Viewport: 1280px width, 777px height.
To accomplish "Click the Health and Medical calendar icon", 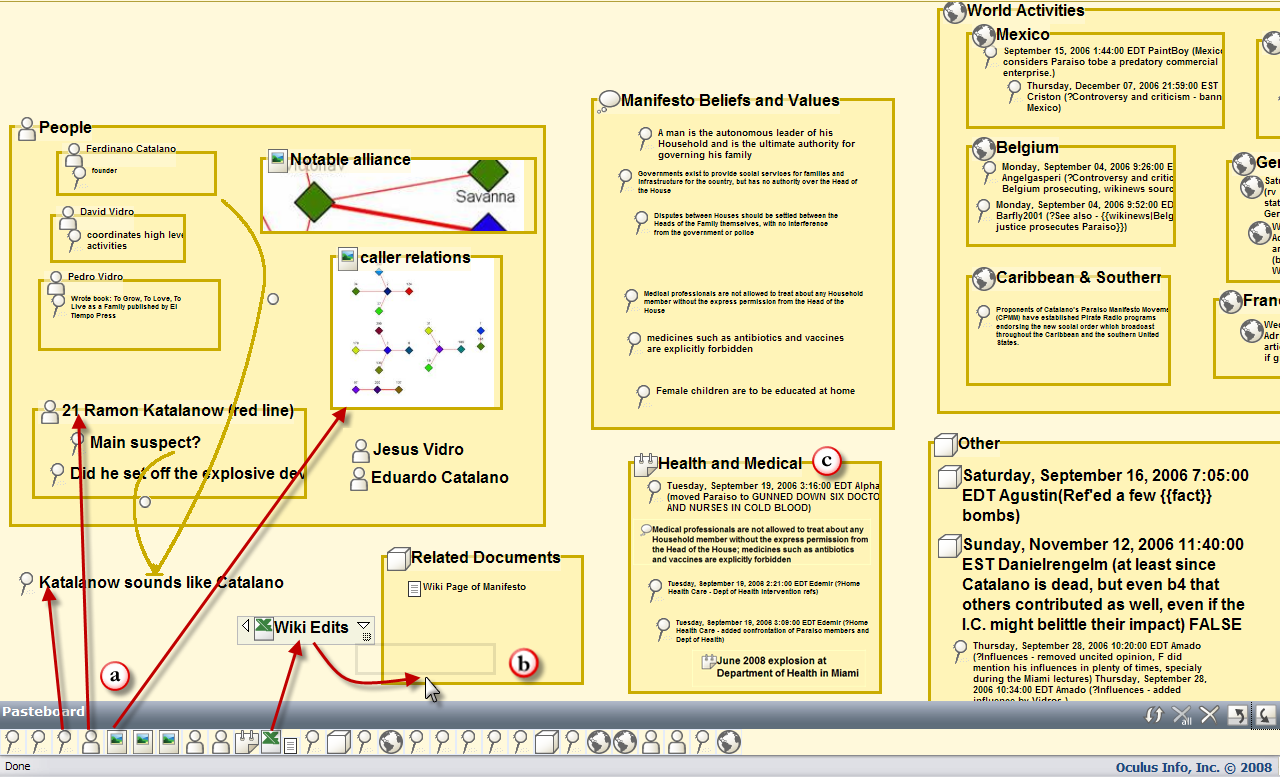I will pyautogui.click(x=645, y=464).
